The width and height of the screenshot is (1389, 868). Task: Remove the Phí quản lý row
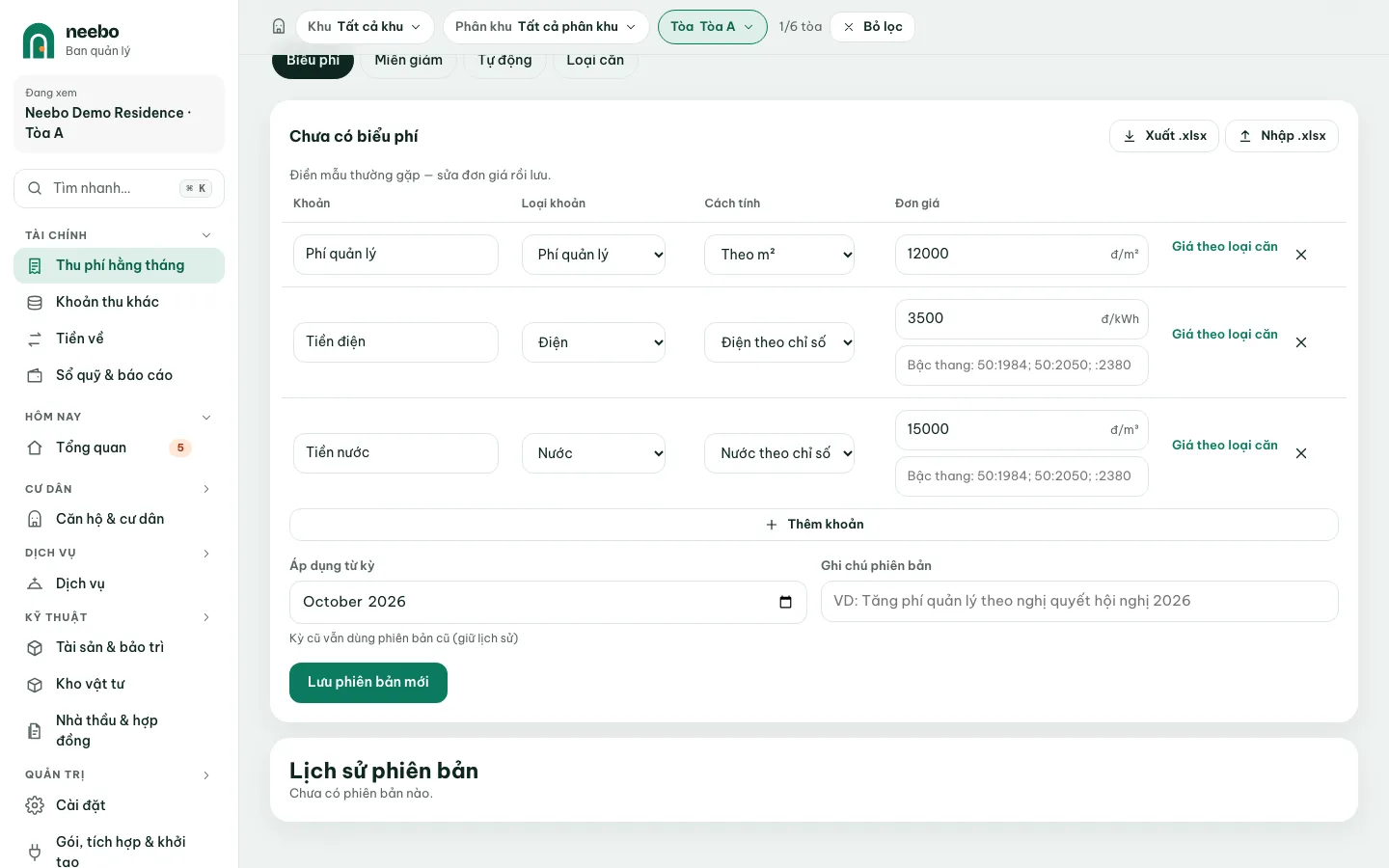point(1301,255)
